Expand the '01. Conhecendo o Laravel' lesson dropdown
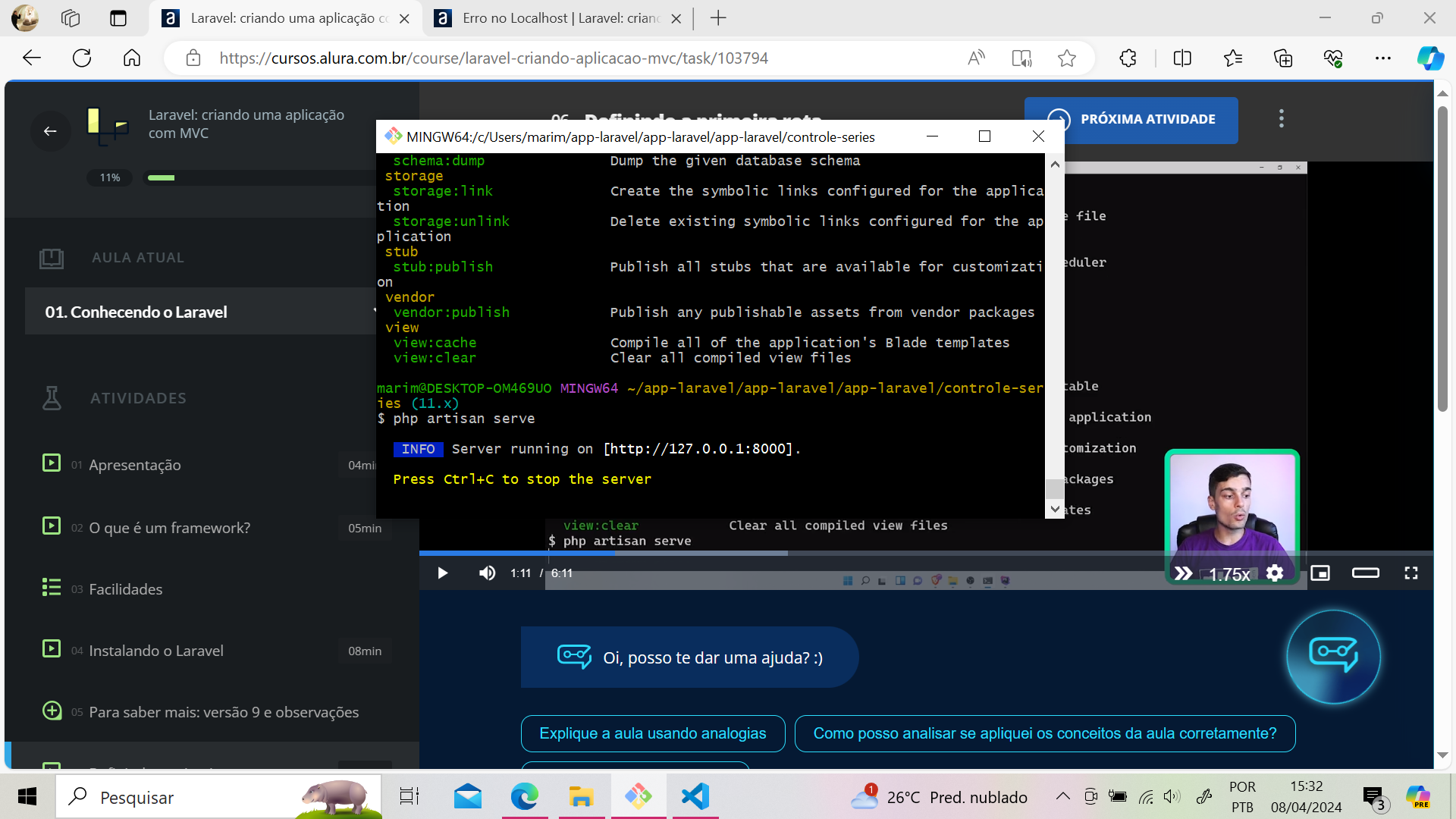Image resolution: width=1456 pixels, height=819 pixels. click(374, 312)
